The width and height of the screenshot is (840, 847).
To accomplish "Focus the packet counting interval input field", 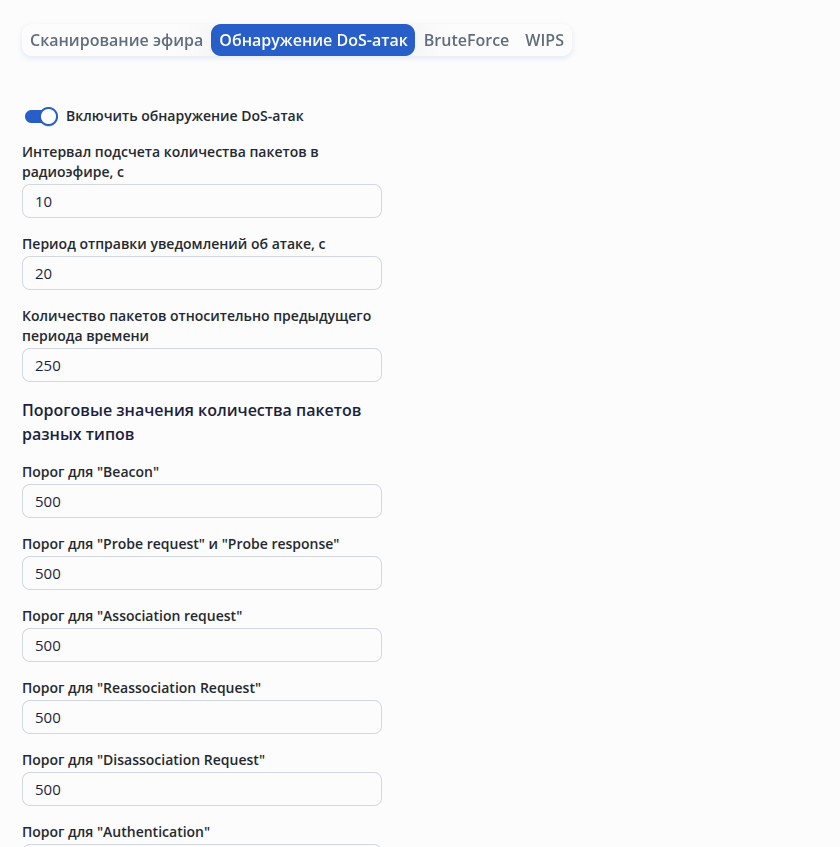I will click(x=201, y=201).
